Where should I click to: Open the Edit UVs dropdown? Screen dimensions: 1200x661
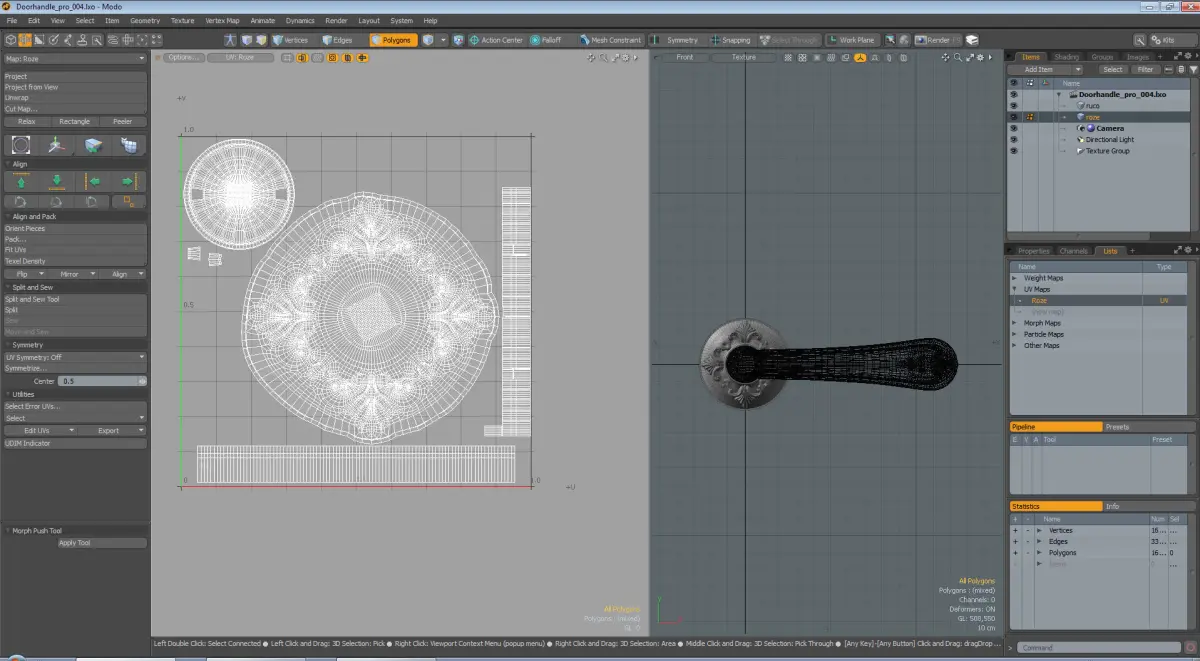[x=39, y=430]
